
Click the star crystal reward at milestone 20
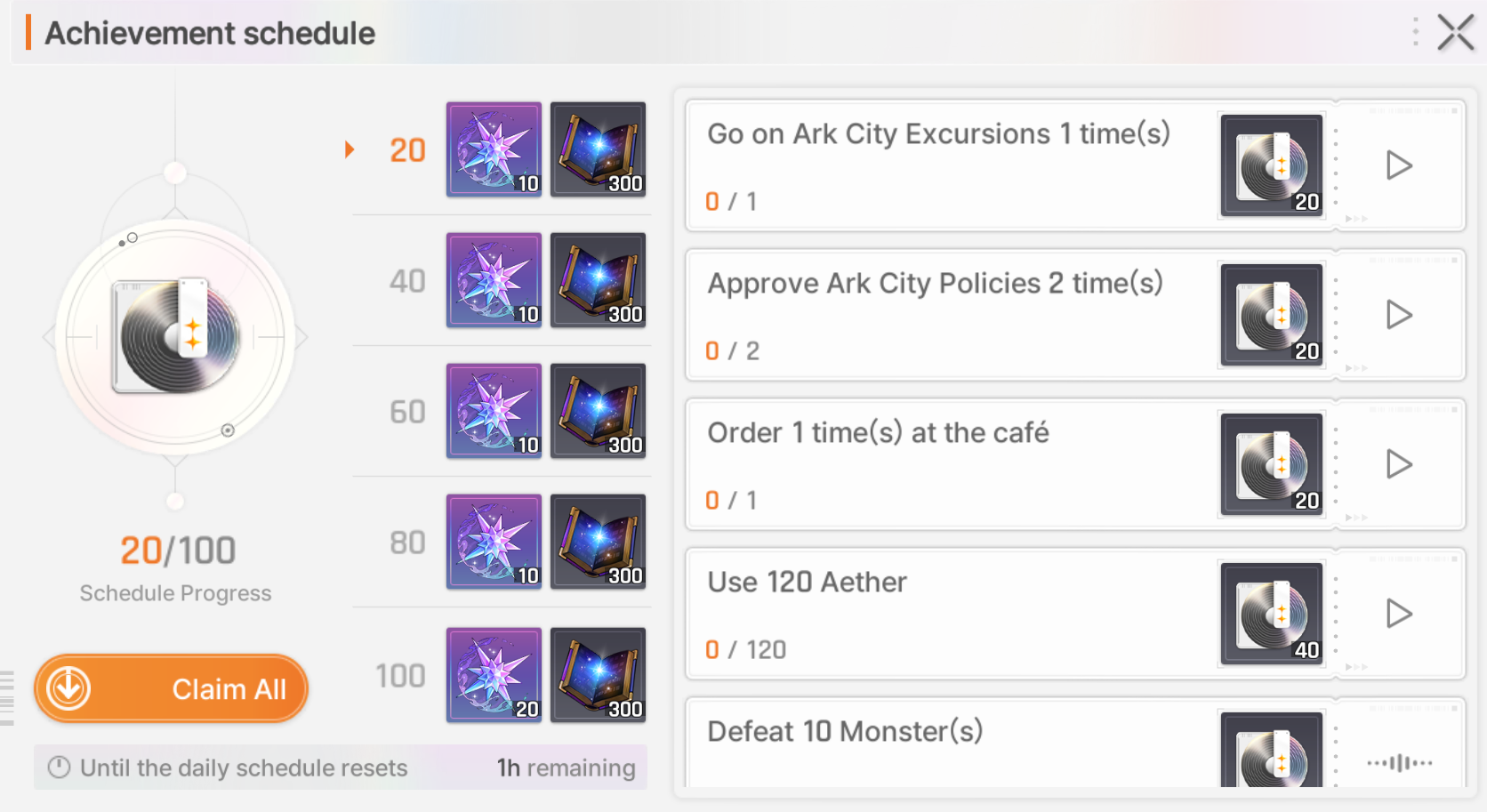click(494, 149)
